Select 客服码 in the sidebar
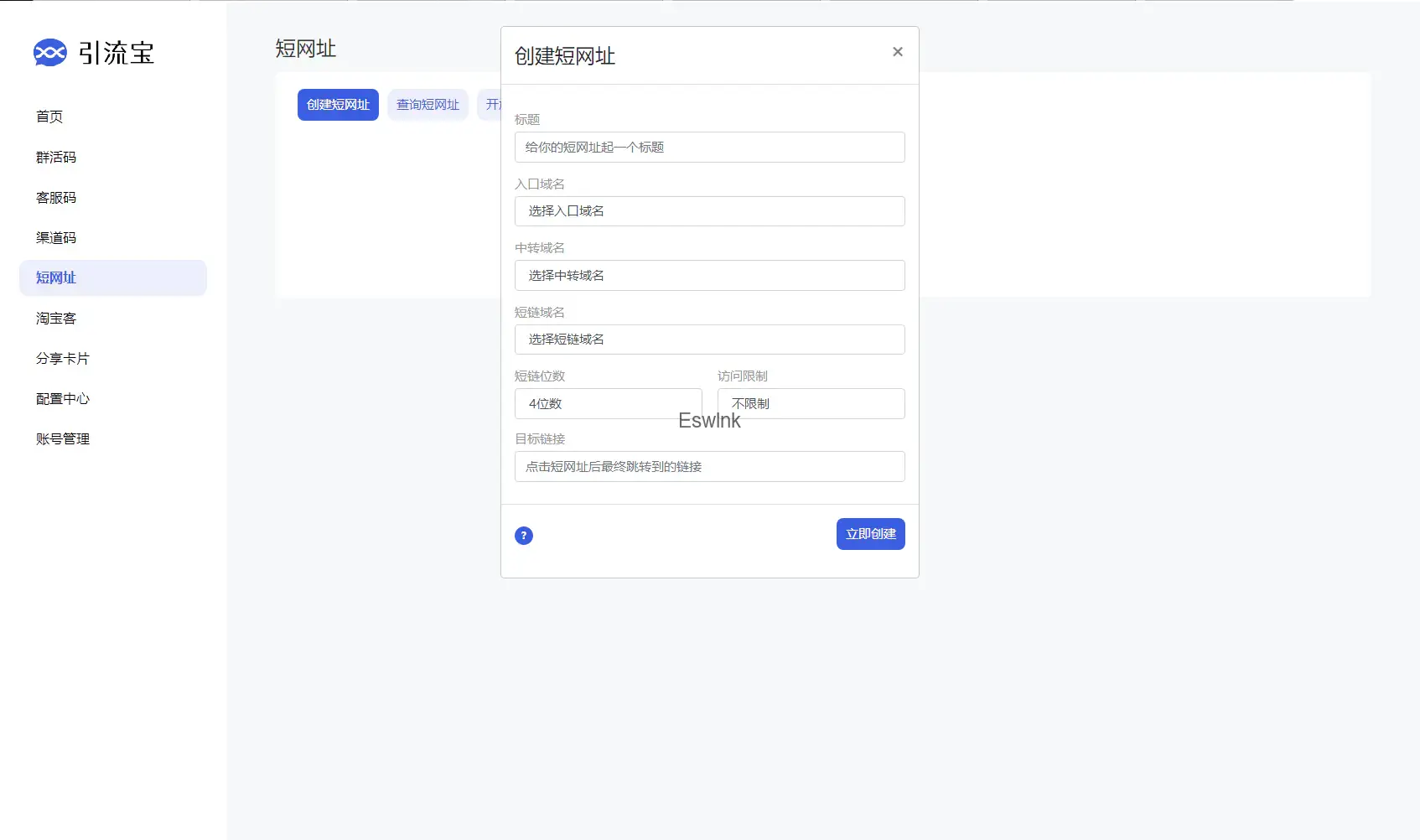The width and height of the screenshot is (1420, 840). 56,198
